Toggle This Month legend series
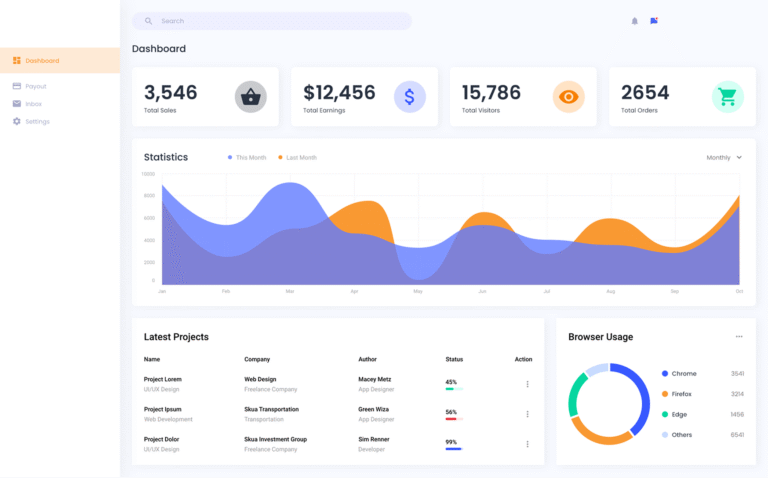 249,158
